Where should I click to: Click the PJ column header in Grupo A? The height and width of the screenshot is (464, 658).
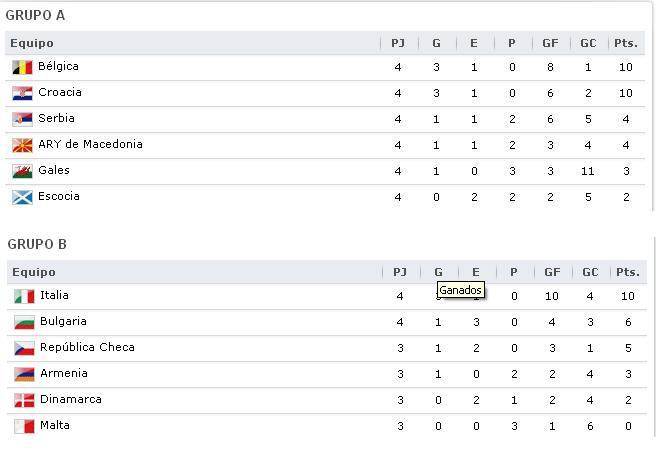[398, 43]
